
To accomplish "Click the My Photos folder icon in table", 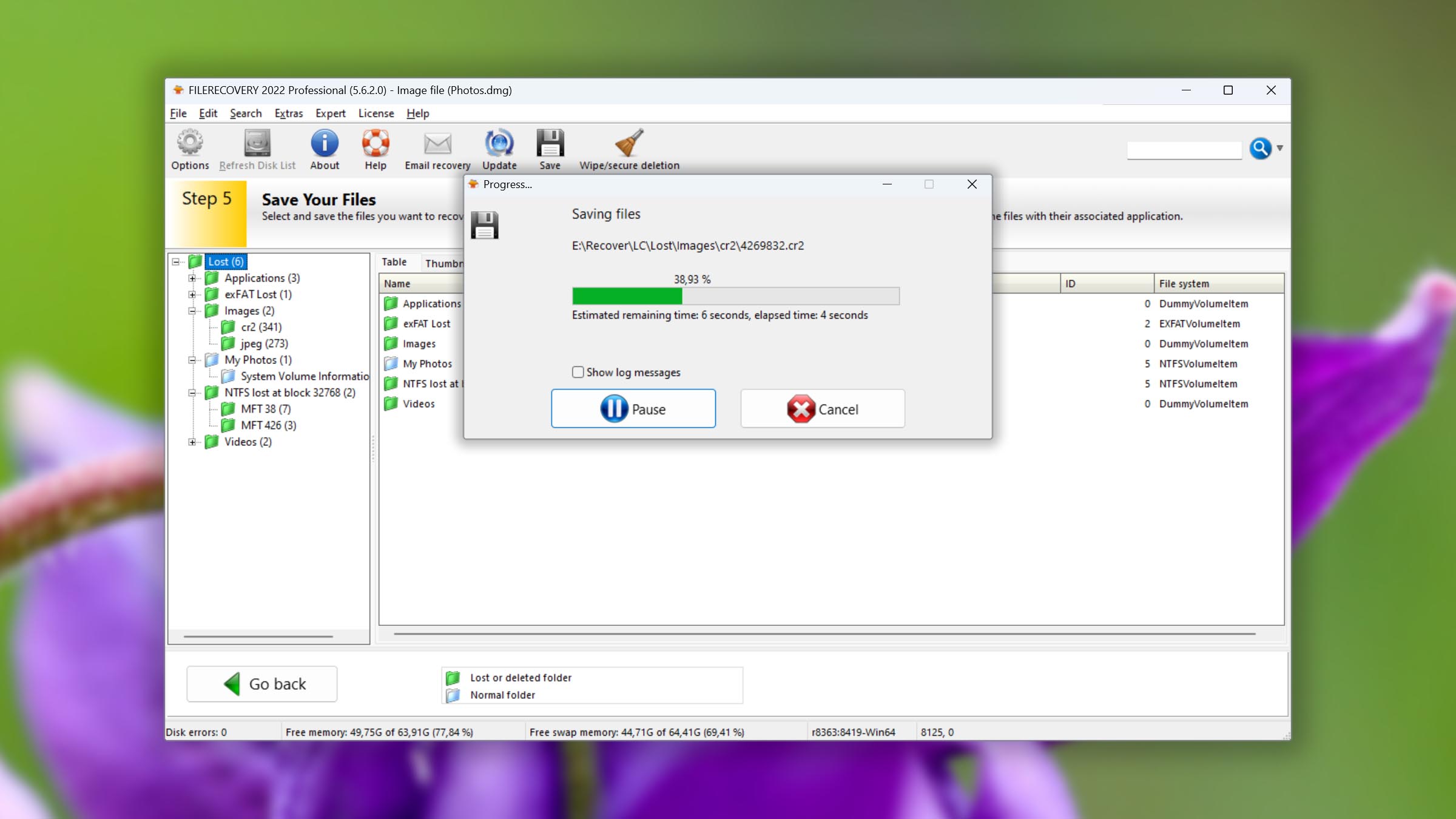I will coord(391,363).
